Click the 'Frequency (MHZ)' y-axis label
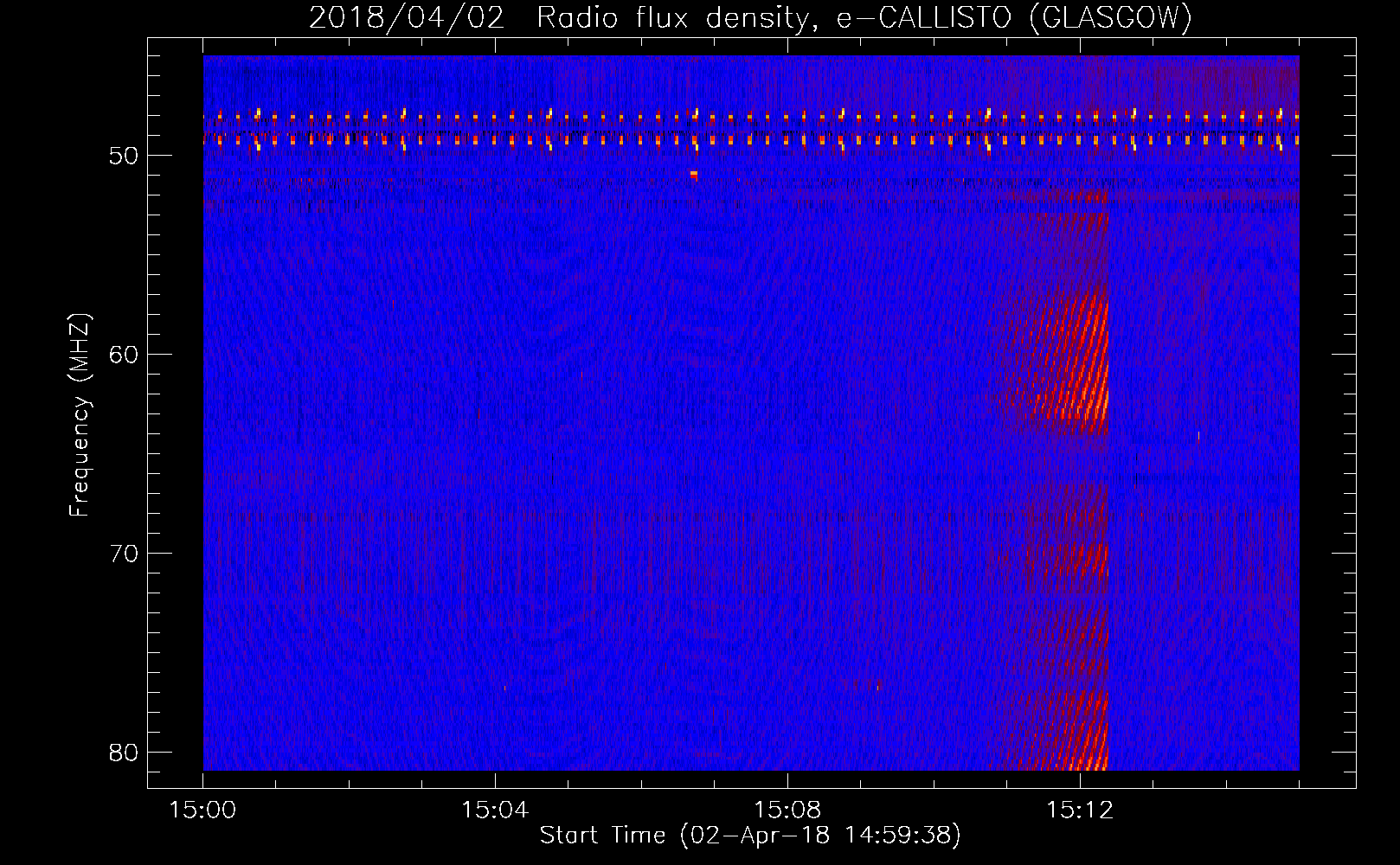The image size is (1400, 865). point(79,415)
